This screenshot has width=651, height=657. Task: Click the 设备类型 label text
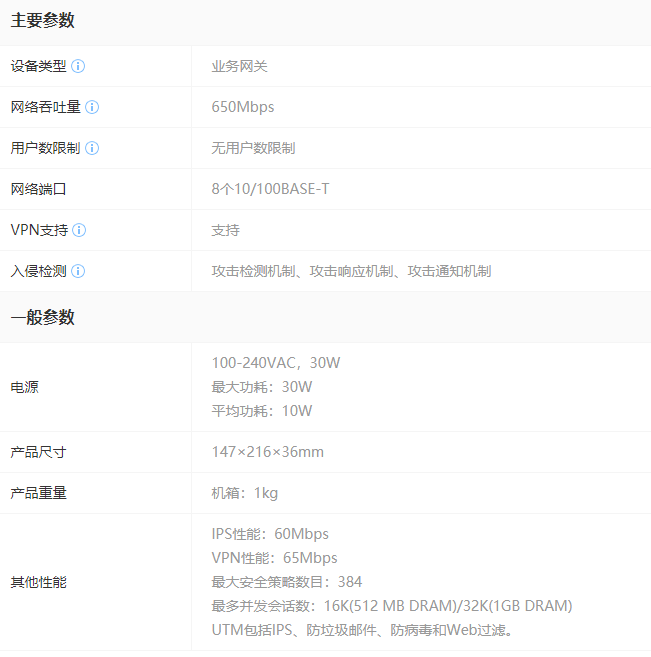click(38, 66)
